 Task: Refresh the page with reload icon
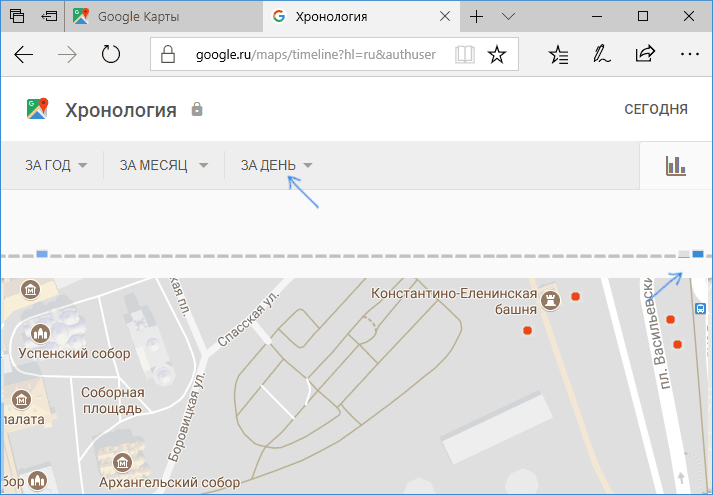coord(111,55)
